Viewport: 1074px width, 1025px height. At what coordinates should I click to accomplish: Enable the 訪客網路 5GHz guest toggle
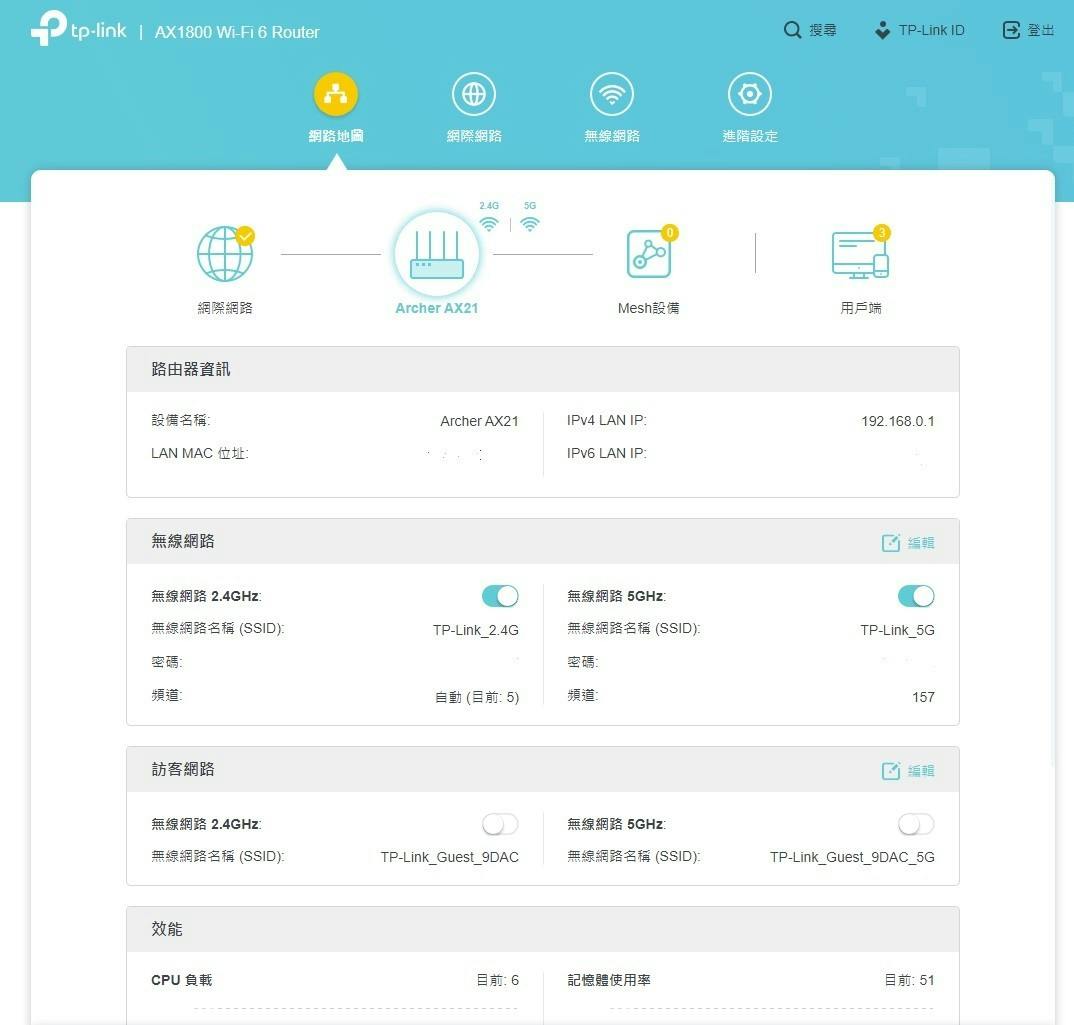point(916,824)
